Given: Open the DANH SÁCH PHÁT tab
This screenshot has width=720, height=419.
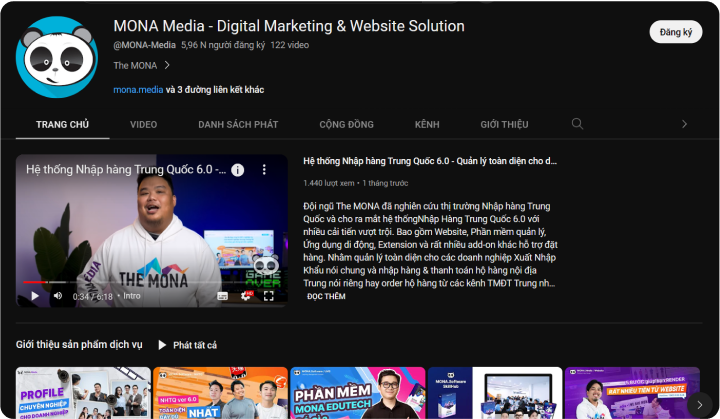Looking at the screenshot, I should pyautogui.click(x=238, y=125).
